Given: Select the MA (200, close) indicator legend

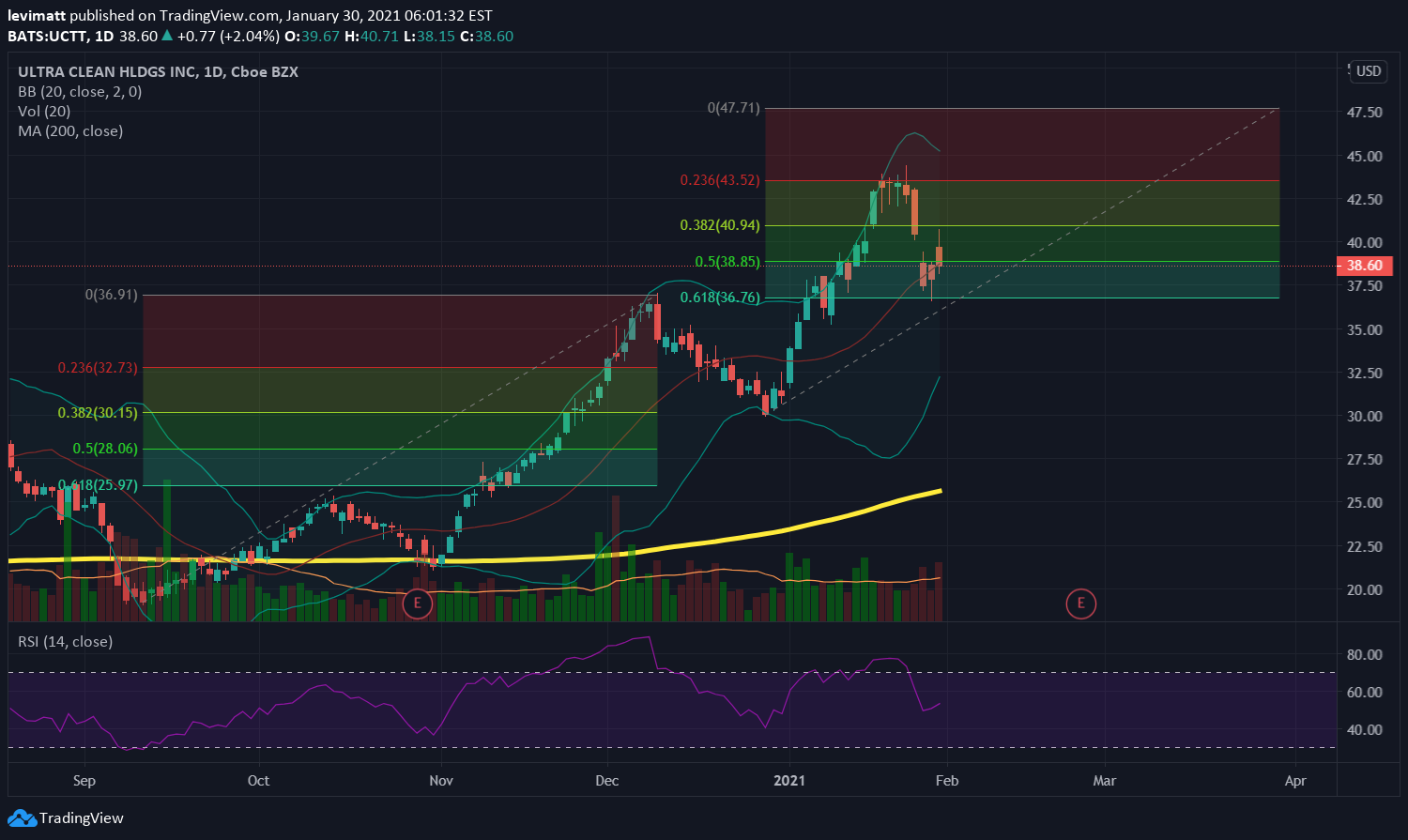Looking at the screenshot, I should point(70,131).
